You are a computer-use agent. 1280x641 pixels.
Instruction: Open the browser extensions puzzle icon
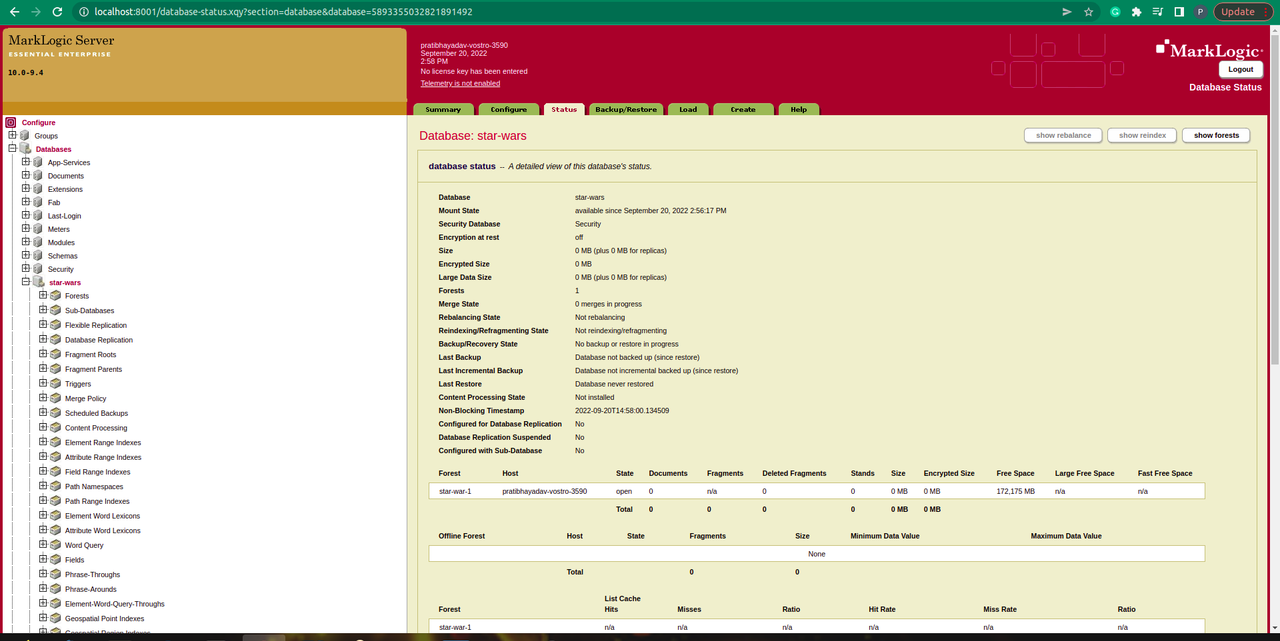point(1136,12)
